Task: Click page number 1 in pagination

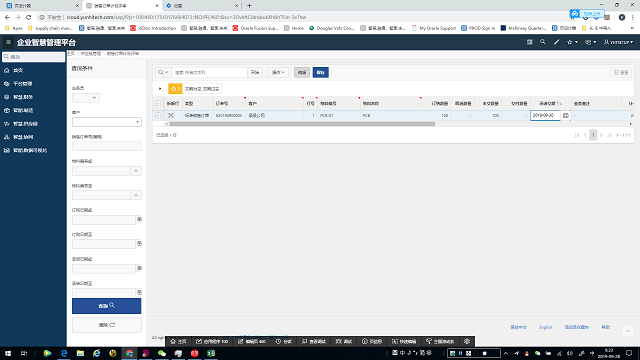Action: [593, 135]
